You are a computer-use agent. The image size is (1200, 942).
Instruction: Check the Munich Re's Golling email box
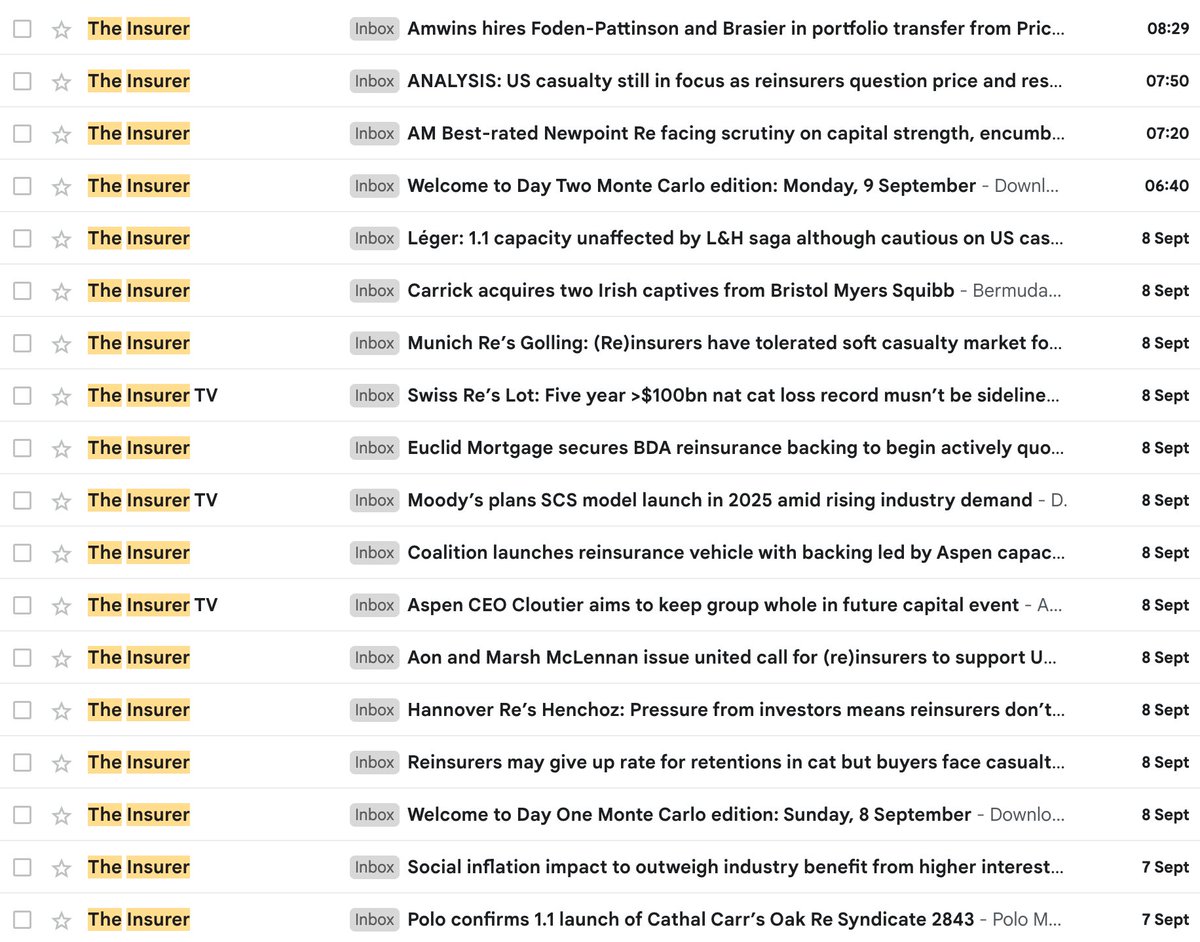(22, 343)
